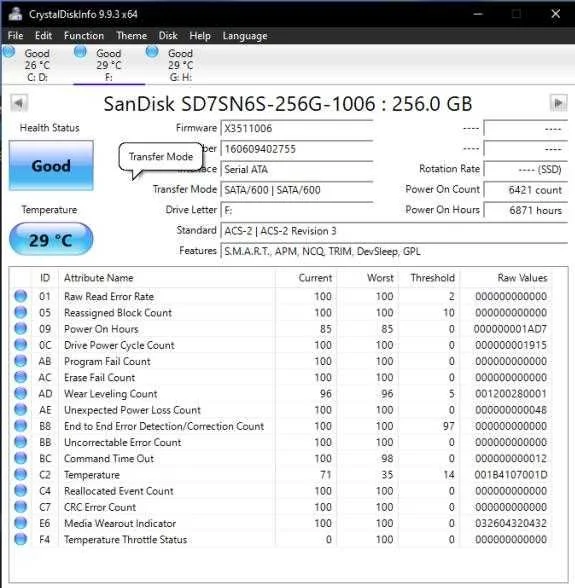Image resolution: width=575 pixels, height=588 pixels.
Task: Click the Features field with S.M.A.R.T., APM
Action: tap(394, 251)
